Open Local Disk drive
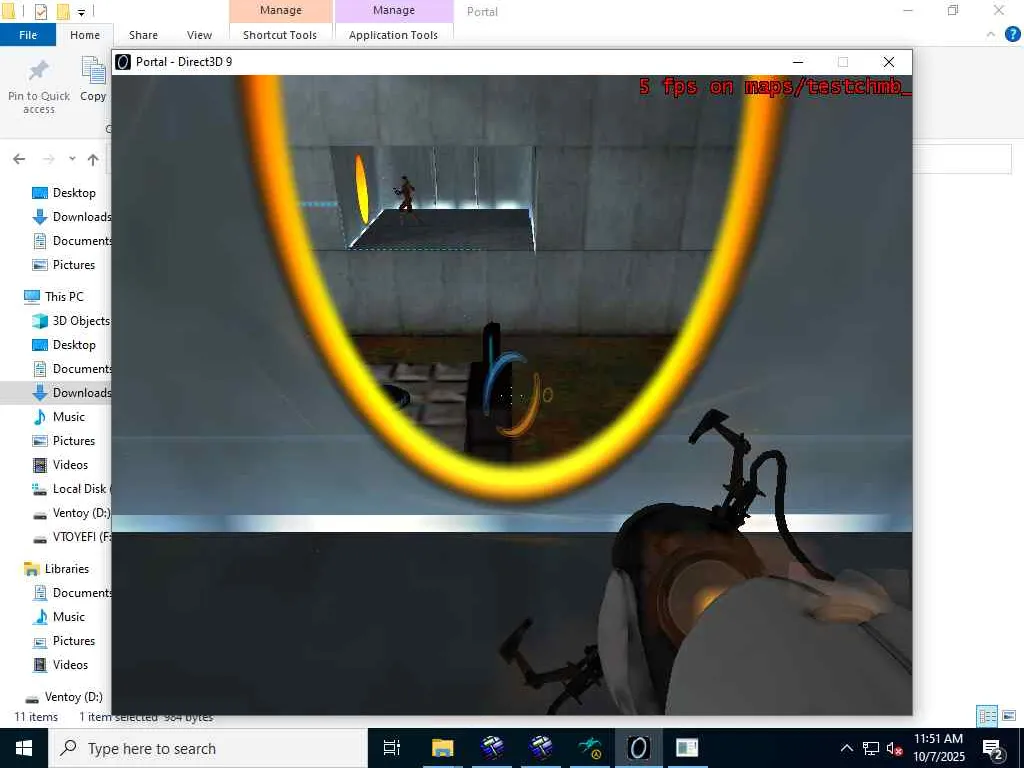Viewport: 1024px width, 768px height. [80, 488]
